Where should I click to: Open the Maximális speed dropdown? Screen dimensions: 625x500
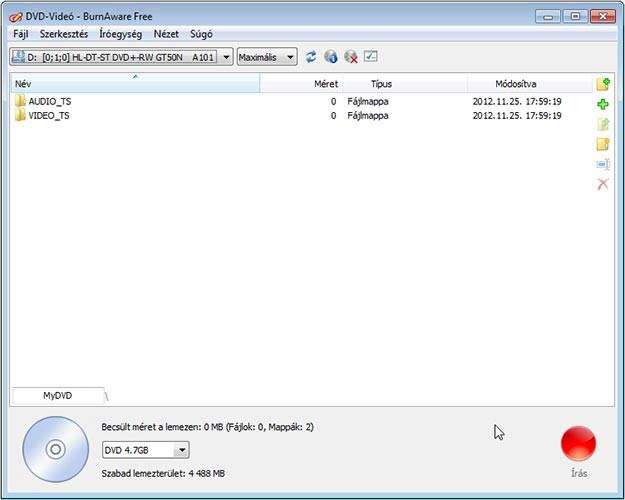pos(267,57)
